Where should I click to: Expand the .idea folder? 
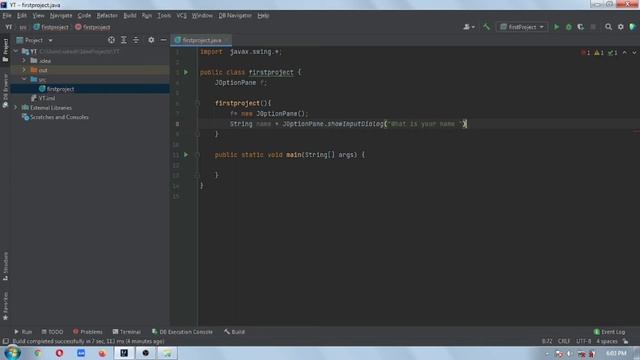pos(24,60)
